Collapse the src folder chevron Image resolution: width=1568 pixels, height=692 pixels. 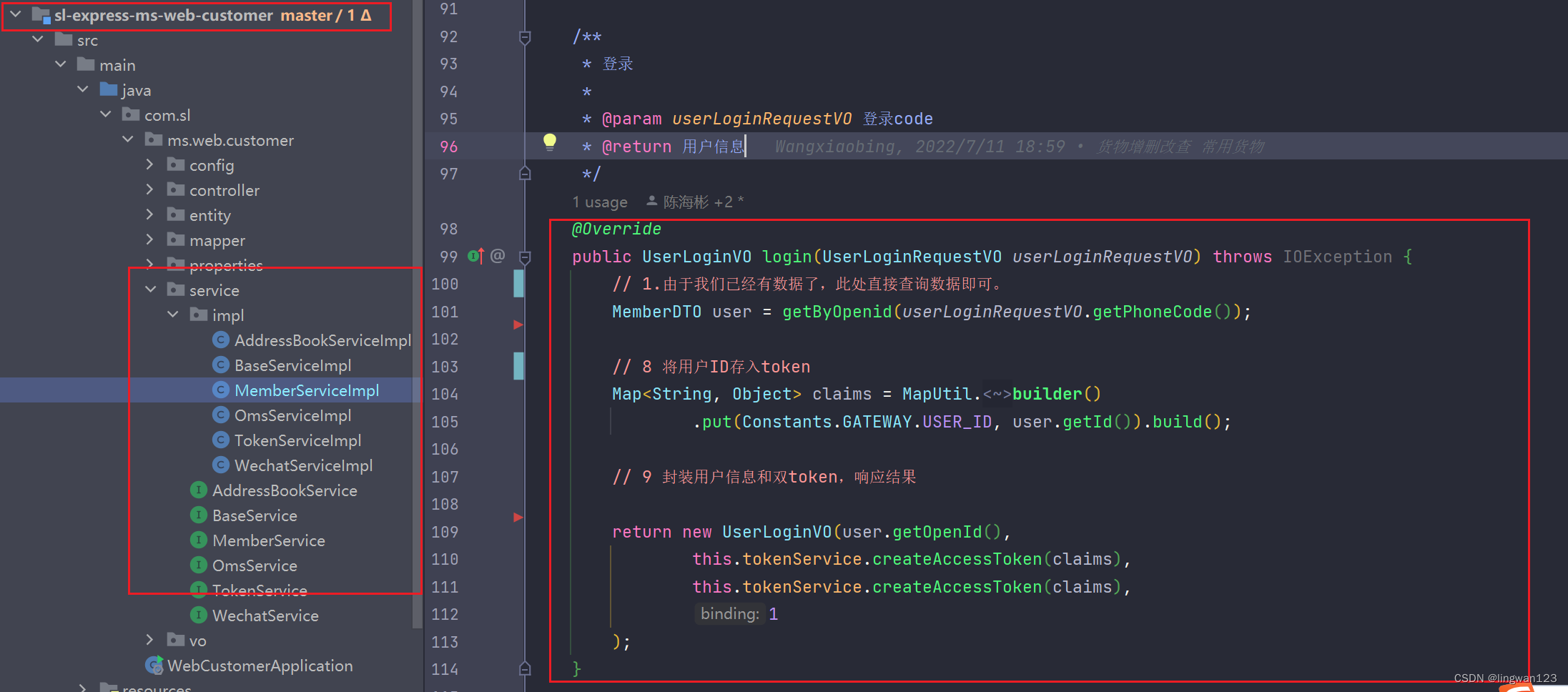(x=39, y=39)
